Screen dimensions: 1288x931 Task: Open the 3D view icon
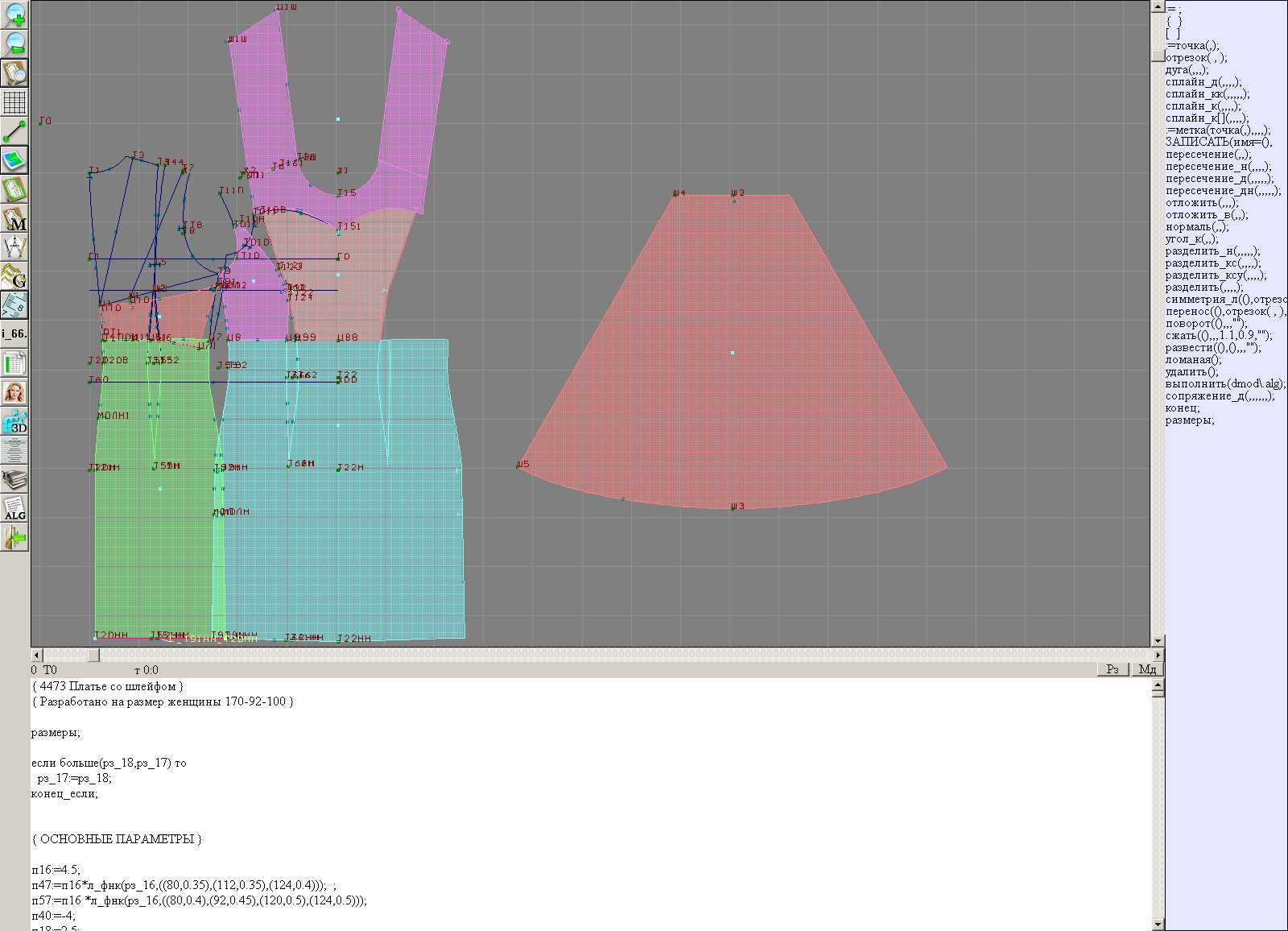(14, 422)
